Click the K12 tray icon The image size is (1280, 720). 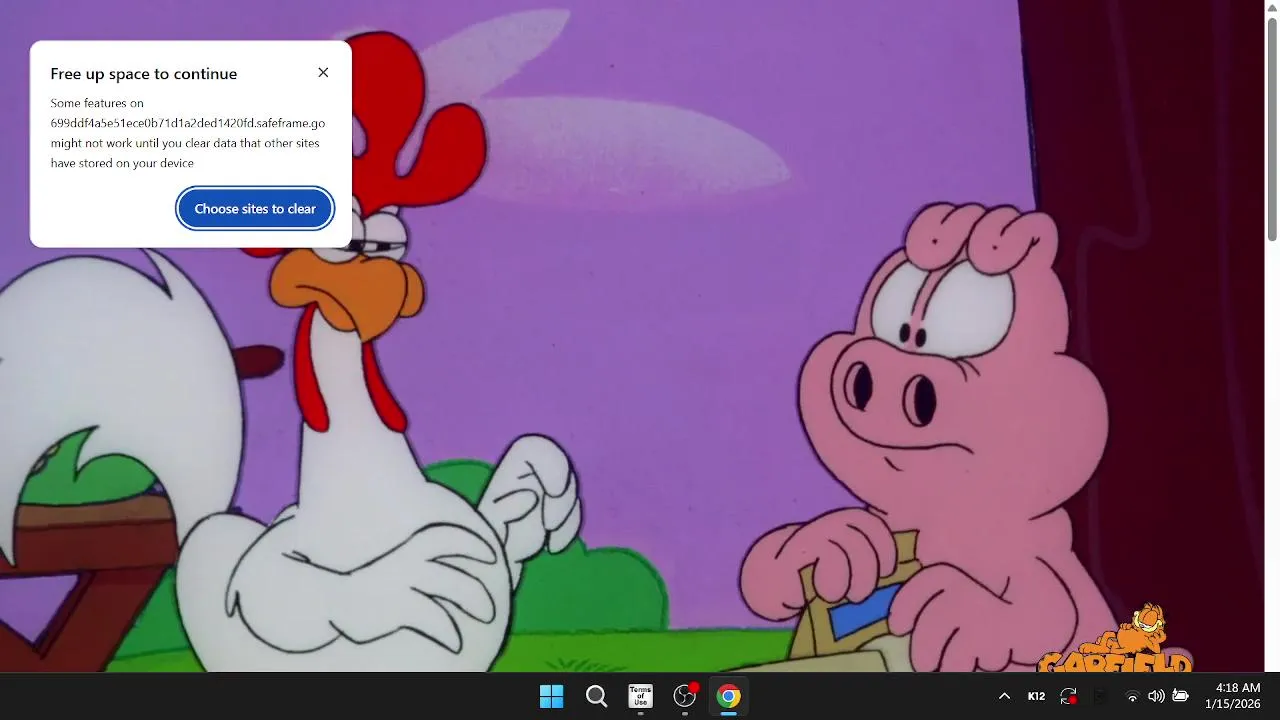click(1037, 696)
